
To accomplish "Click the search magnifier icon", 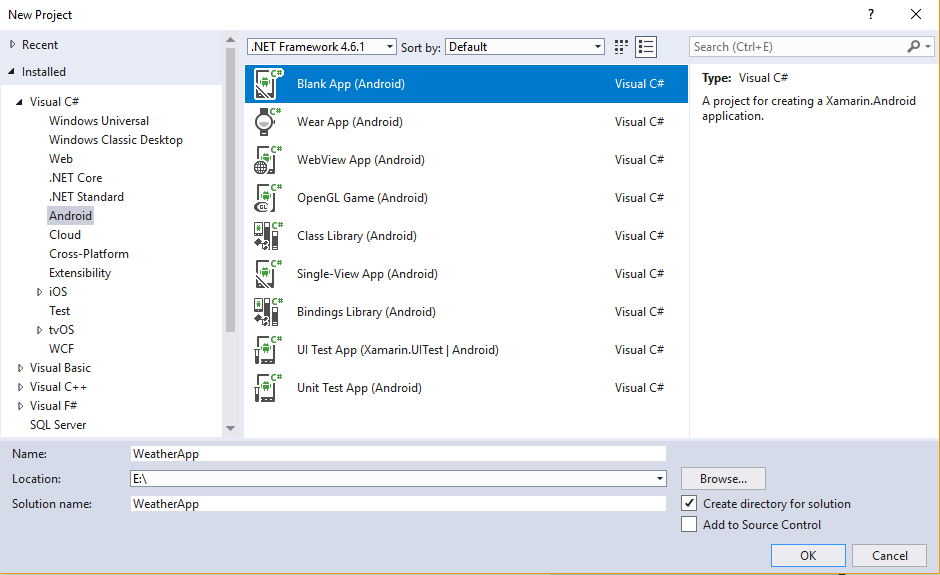I will [913, 46].
